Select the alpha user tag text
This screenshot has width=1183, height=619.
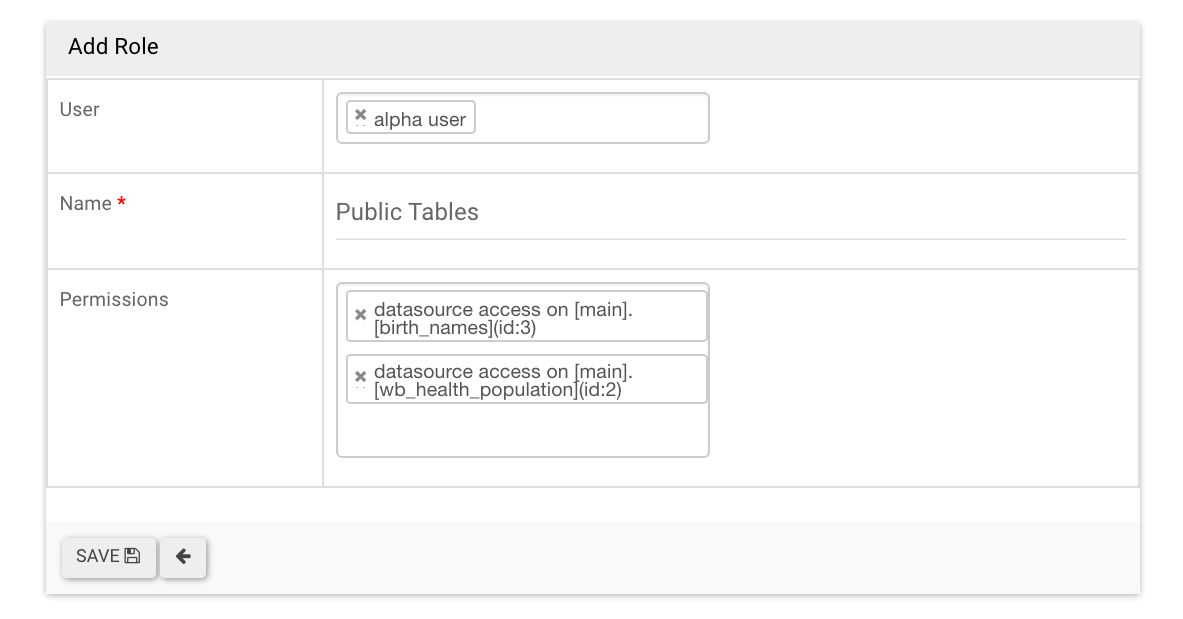(420, 120)
